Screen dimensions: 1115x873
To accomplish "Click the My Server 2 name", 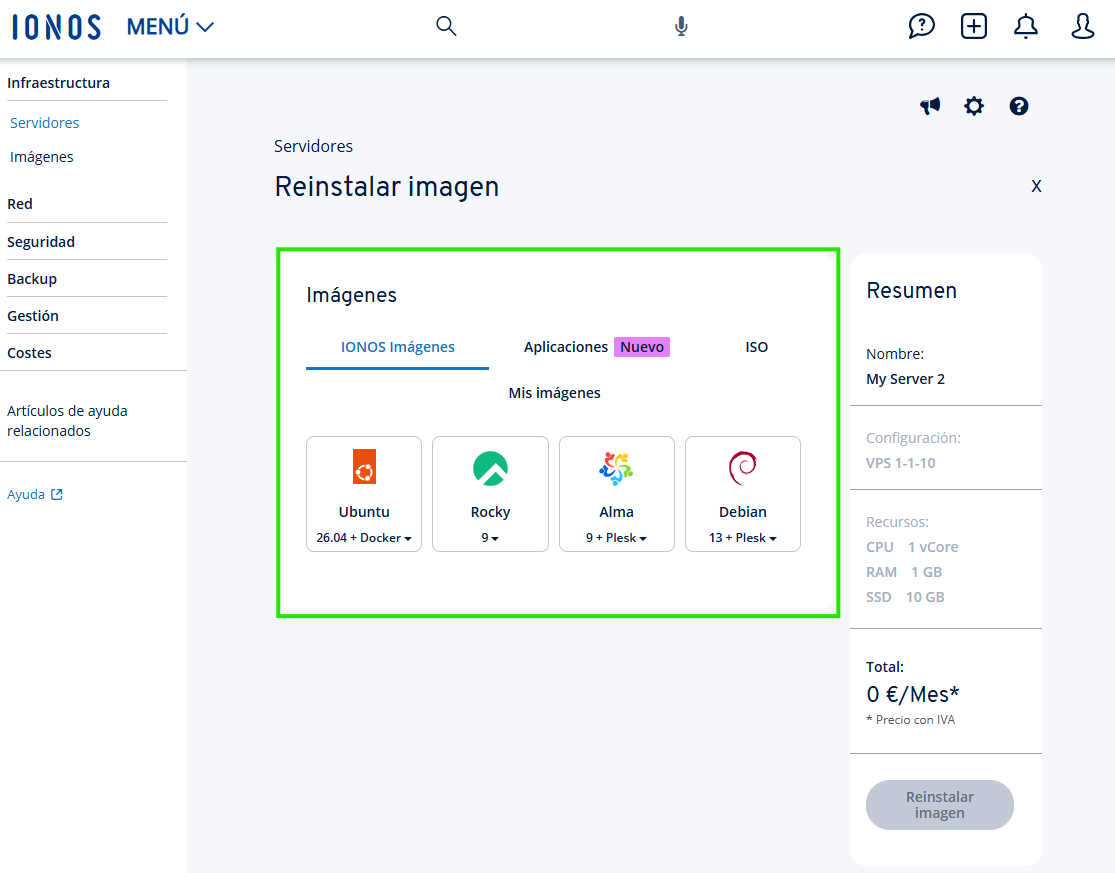I will [905, 379].
